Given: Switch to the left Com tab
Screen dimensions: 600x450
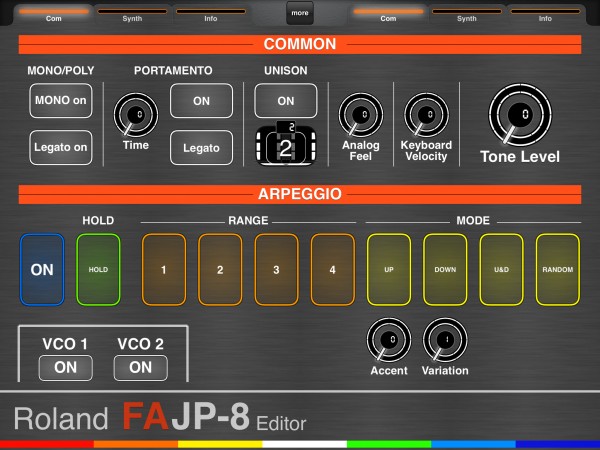Looking at the screenshot, I should (x=54, y=15).
